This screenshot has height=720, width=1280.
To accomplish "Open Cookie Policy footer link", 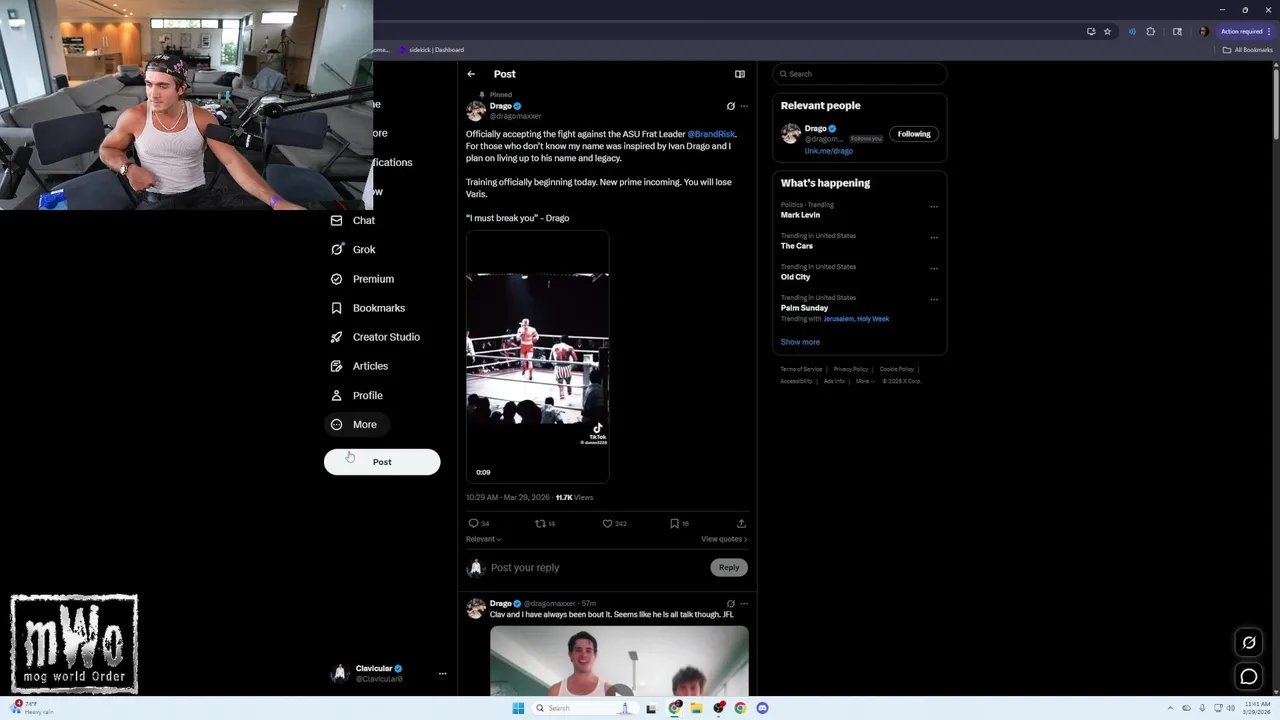I will pos(897,369).
